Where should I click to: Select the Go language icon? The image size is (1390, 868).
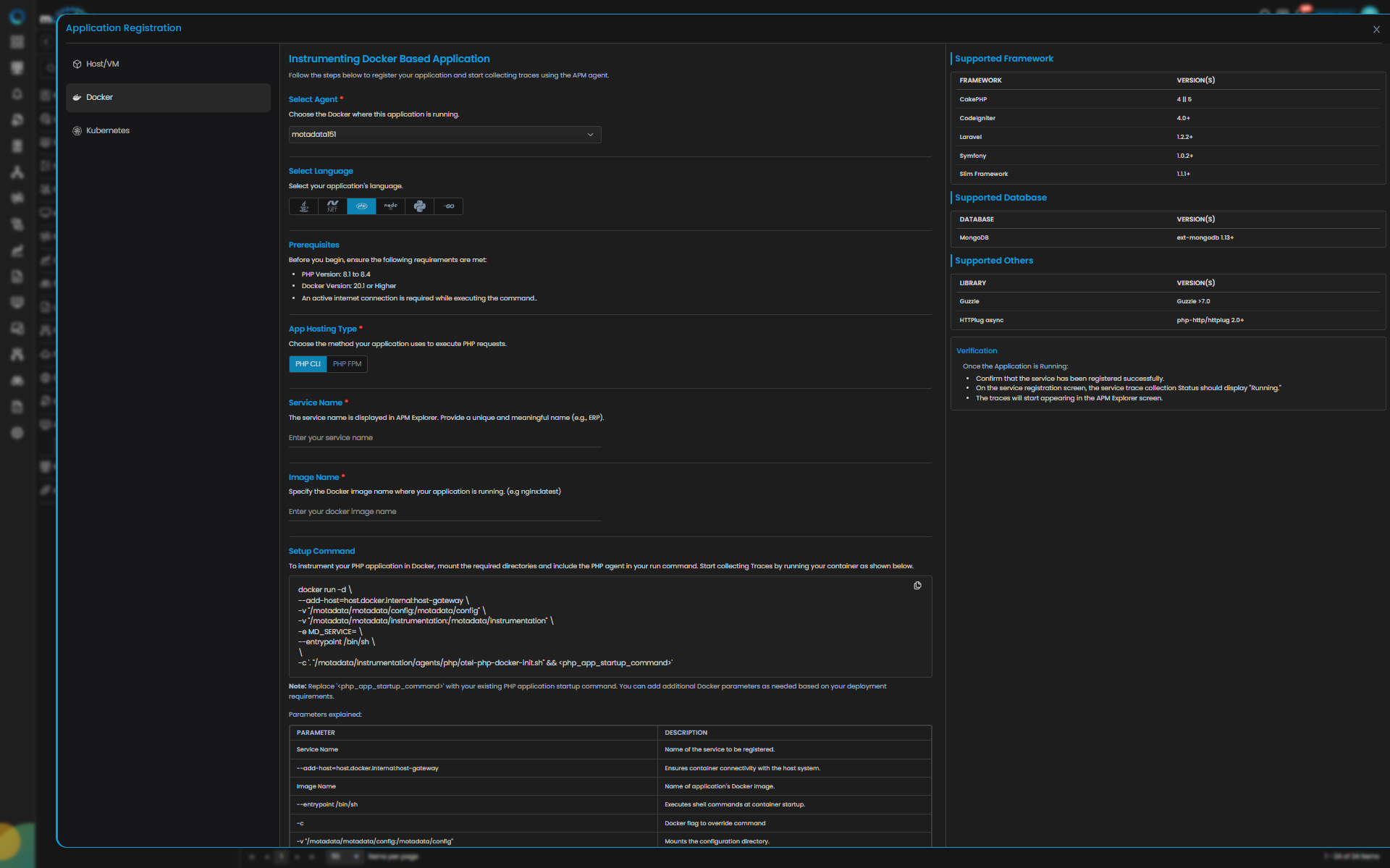tap(449, 206)
